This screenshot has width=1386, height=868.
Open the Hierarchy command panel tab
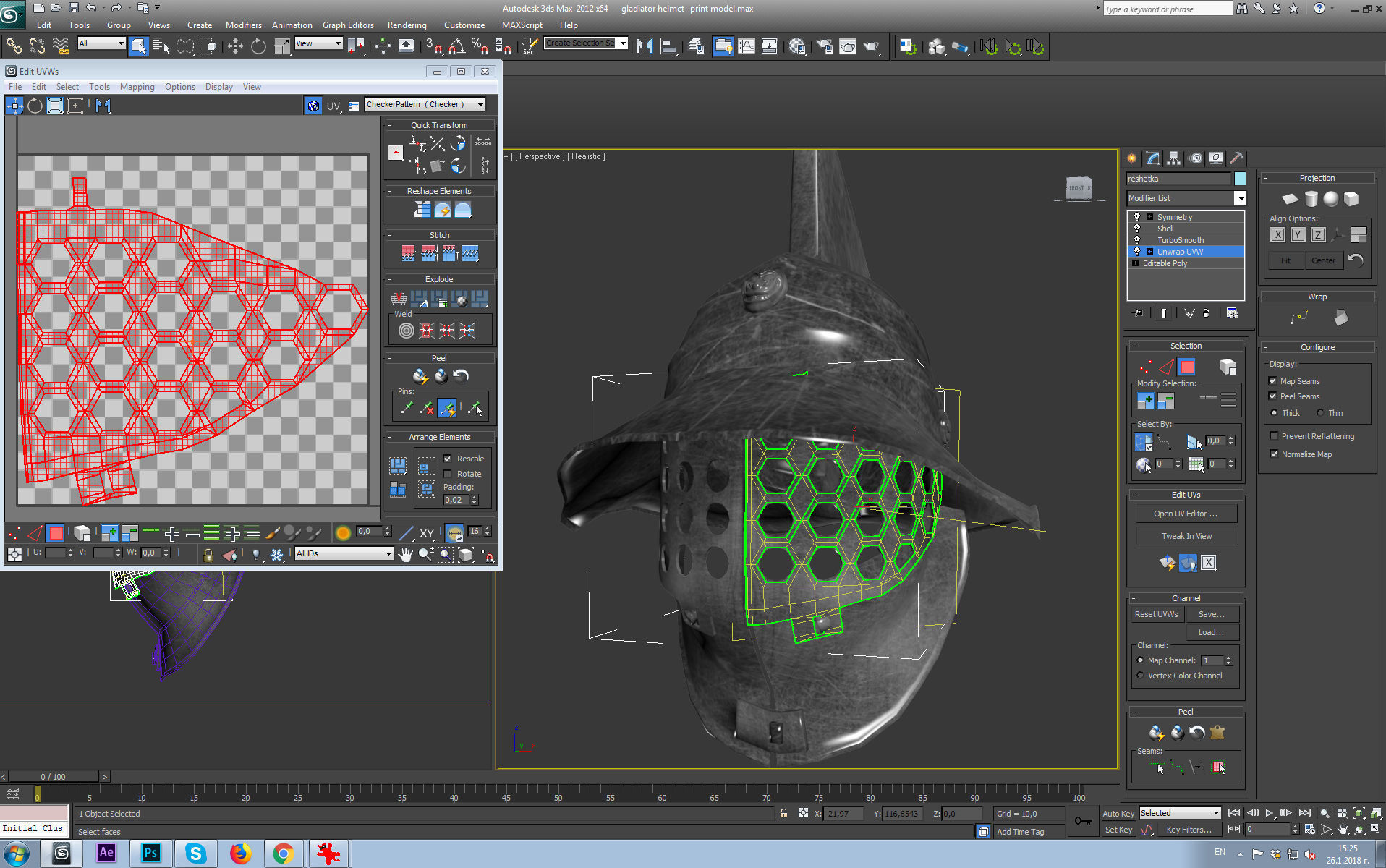(1173, 158)
